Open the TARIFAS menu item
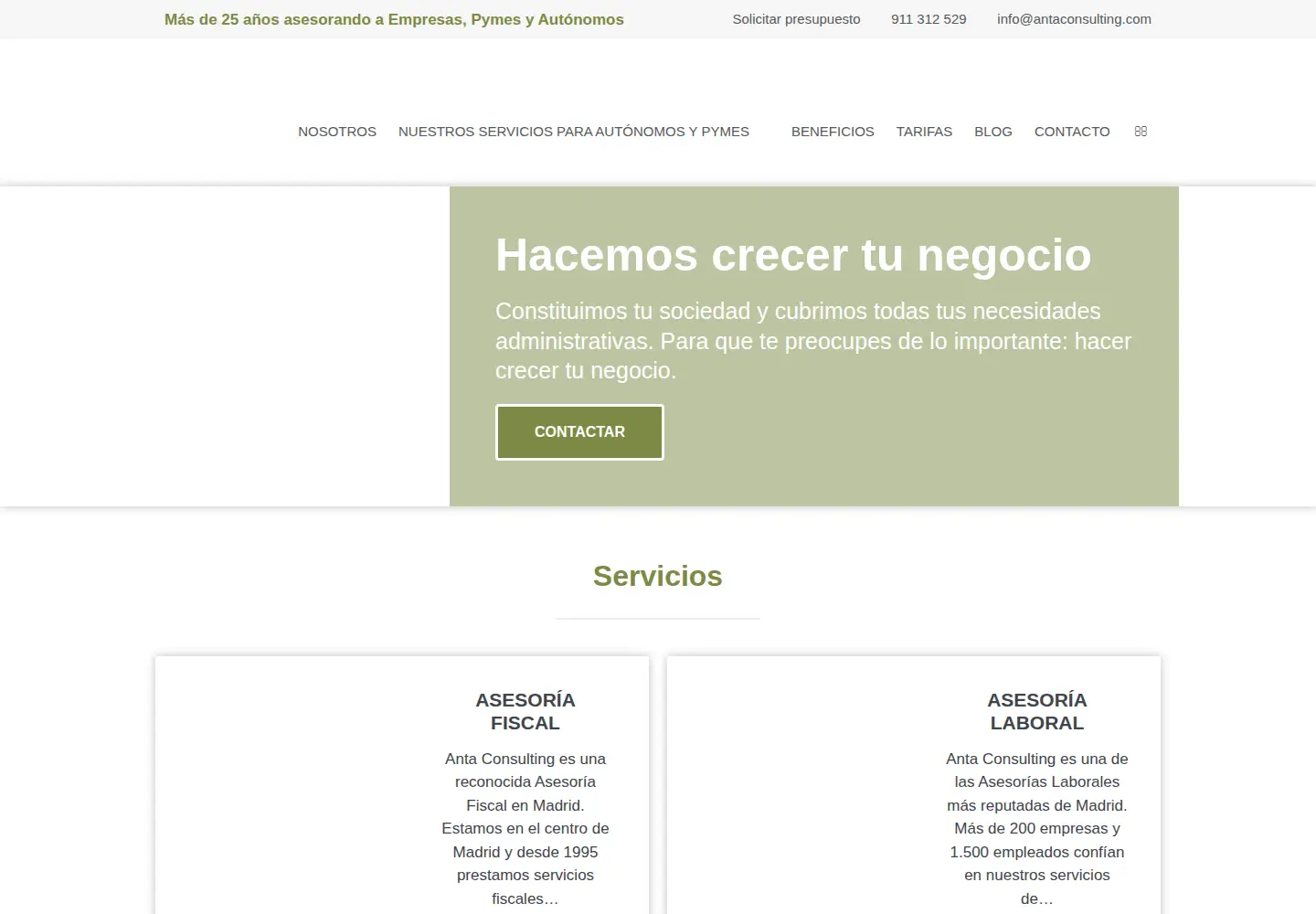1316x914 pixels. 924,132
